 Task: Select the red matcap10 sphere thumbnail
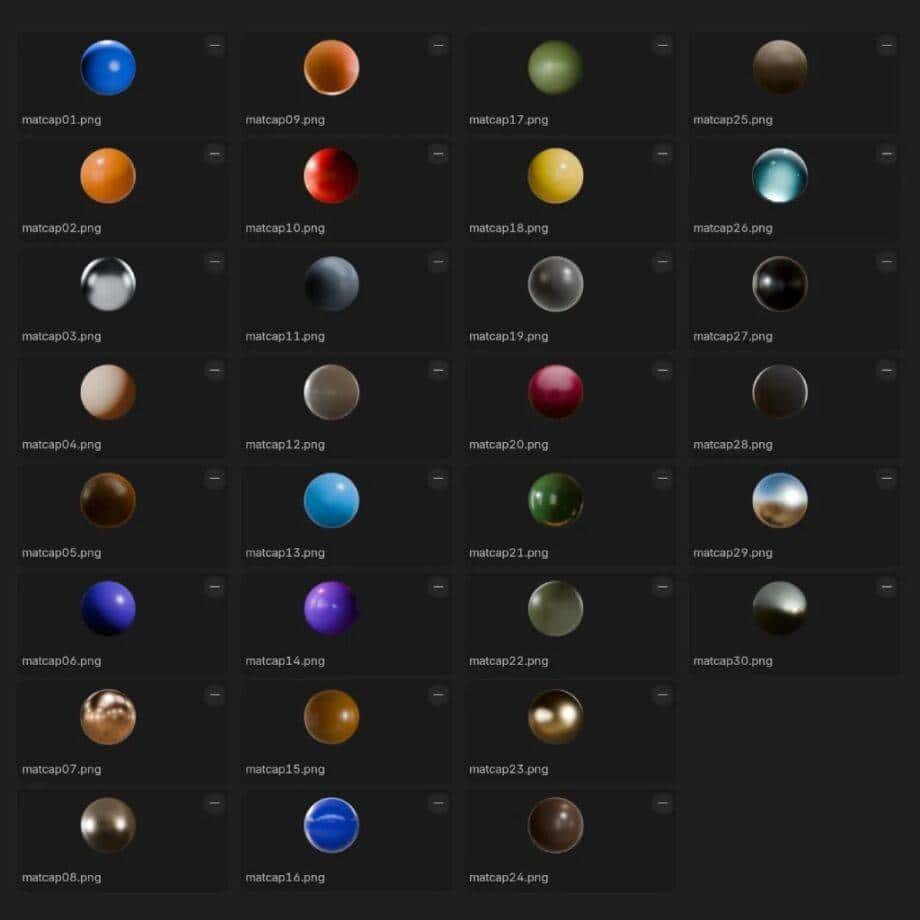coord(332,175)
